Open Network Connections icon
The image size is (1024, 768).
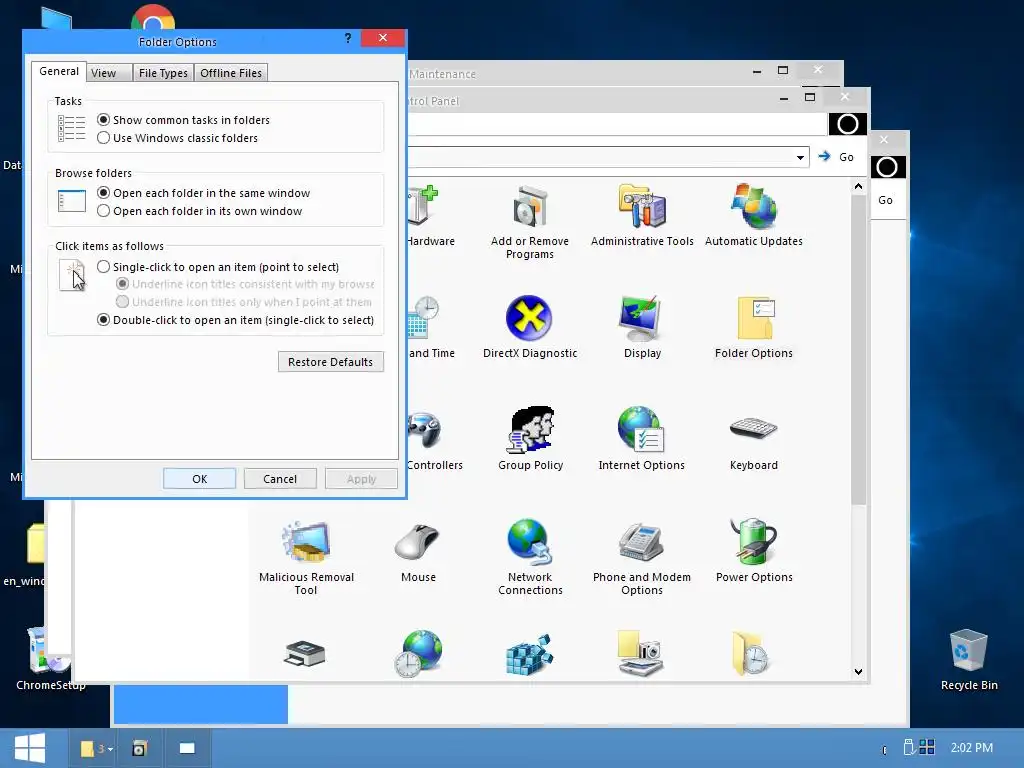click(x=530, y=558)
